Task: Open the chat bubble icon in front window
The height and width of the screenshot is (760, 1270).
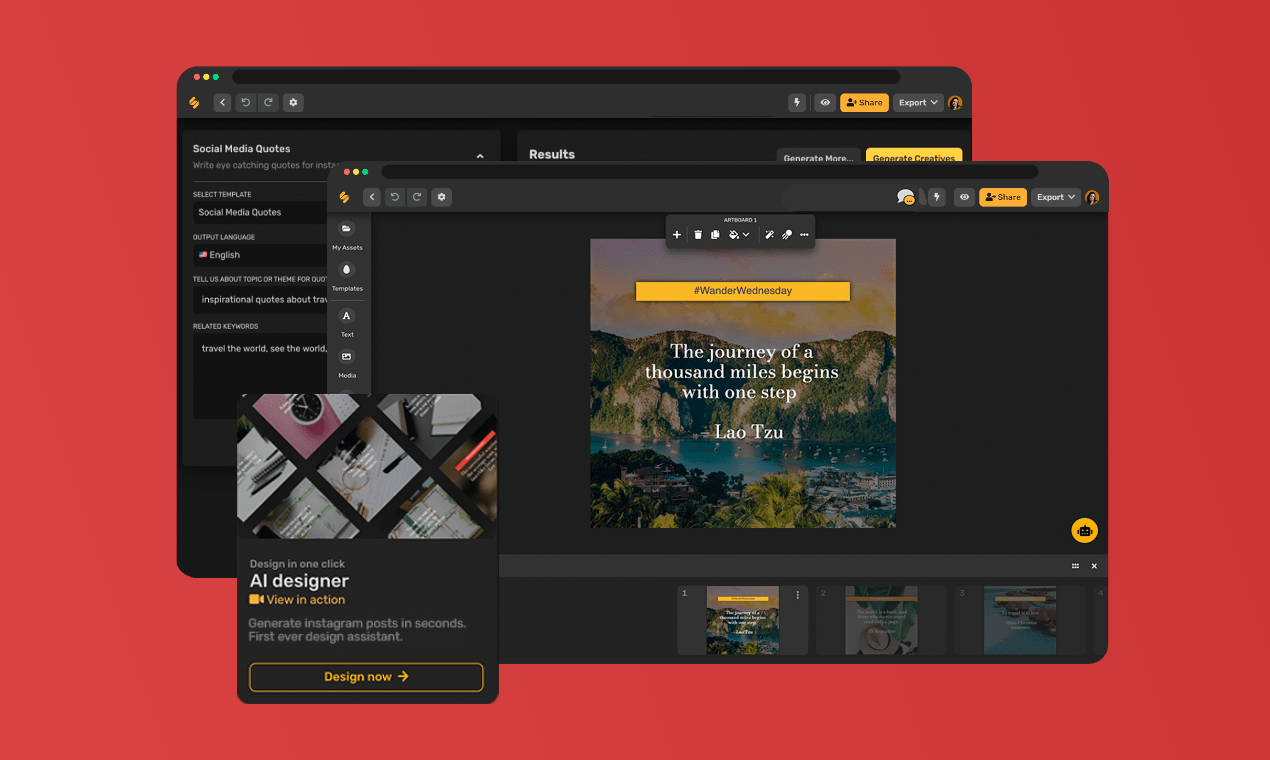Action: tap(906, 197)
